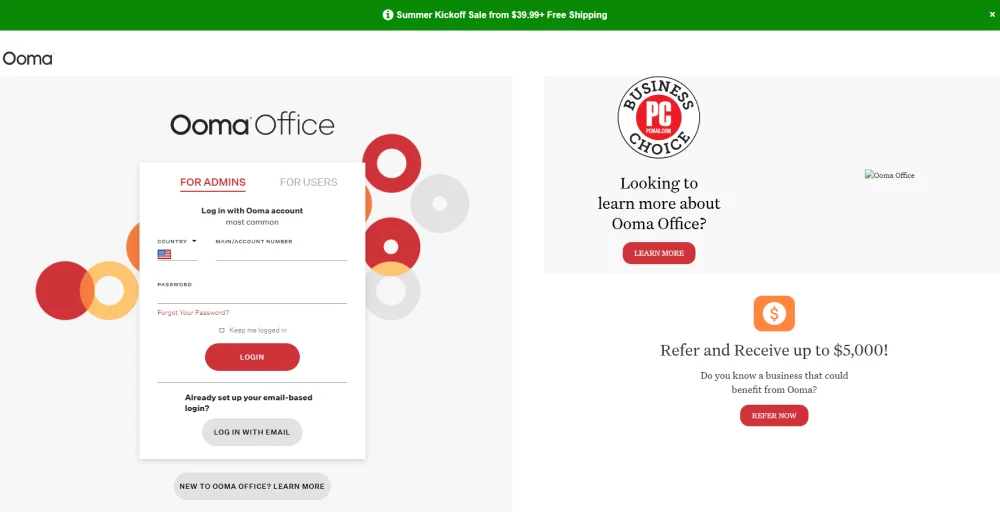Dismiss the Summer Kickoff Sale banner

click(992, 14)
